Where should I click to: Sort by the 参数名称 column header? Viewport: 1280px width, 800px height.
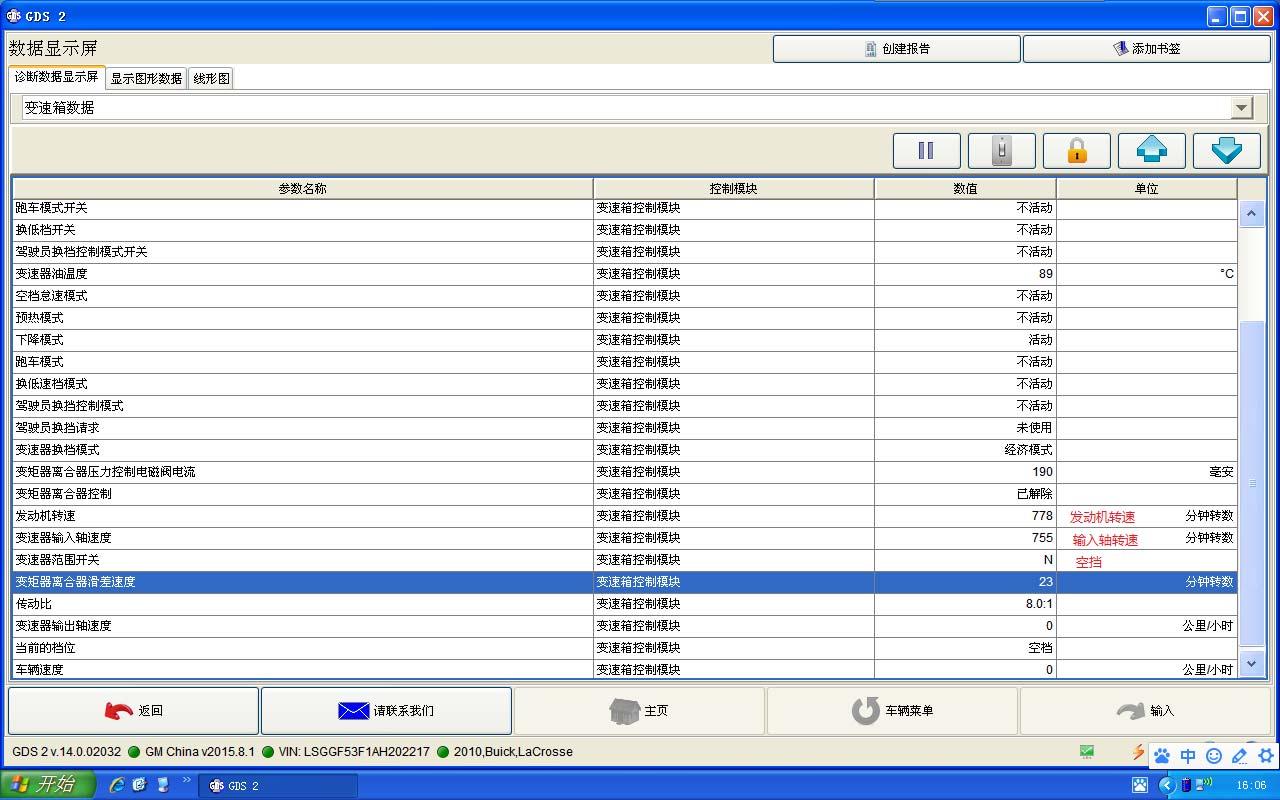pyautogui.click(x=302, y=188)
